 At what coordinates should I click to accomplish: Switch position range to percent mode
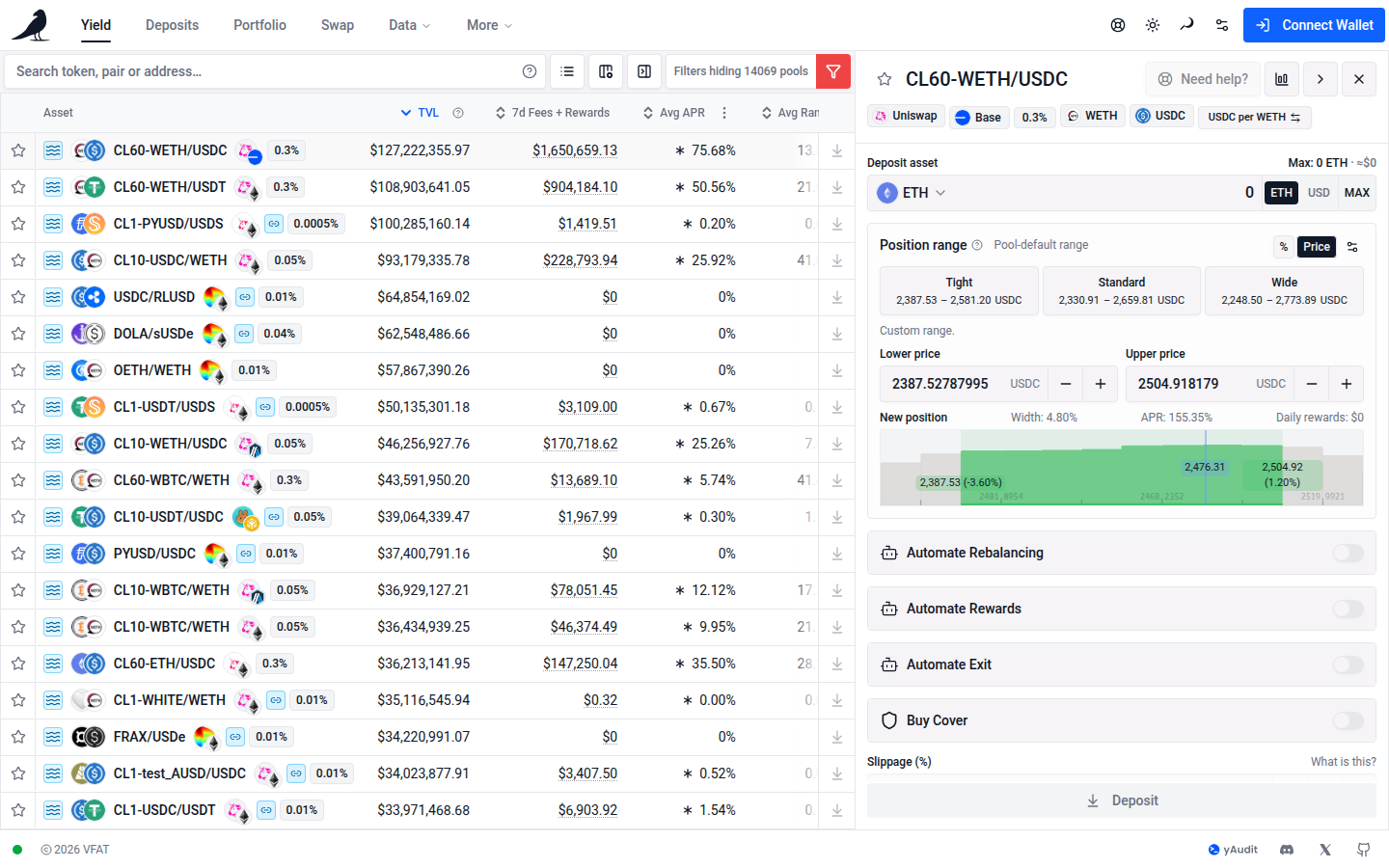click(1284, 247)
